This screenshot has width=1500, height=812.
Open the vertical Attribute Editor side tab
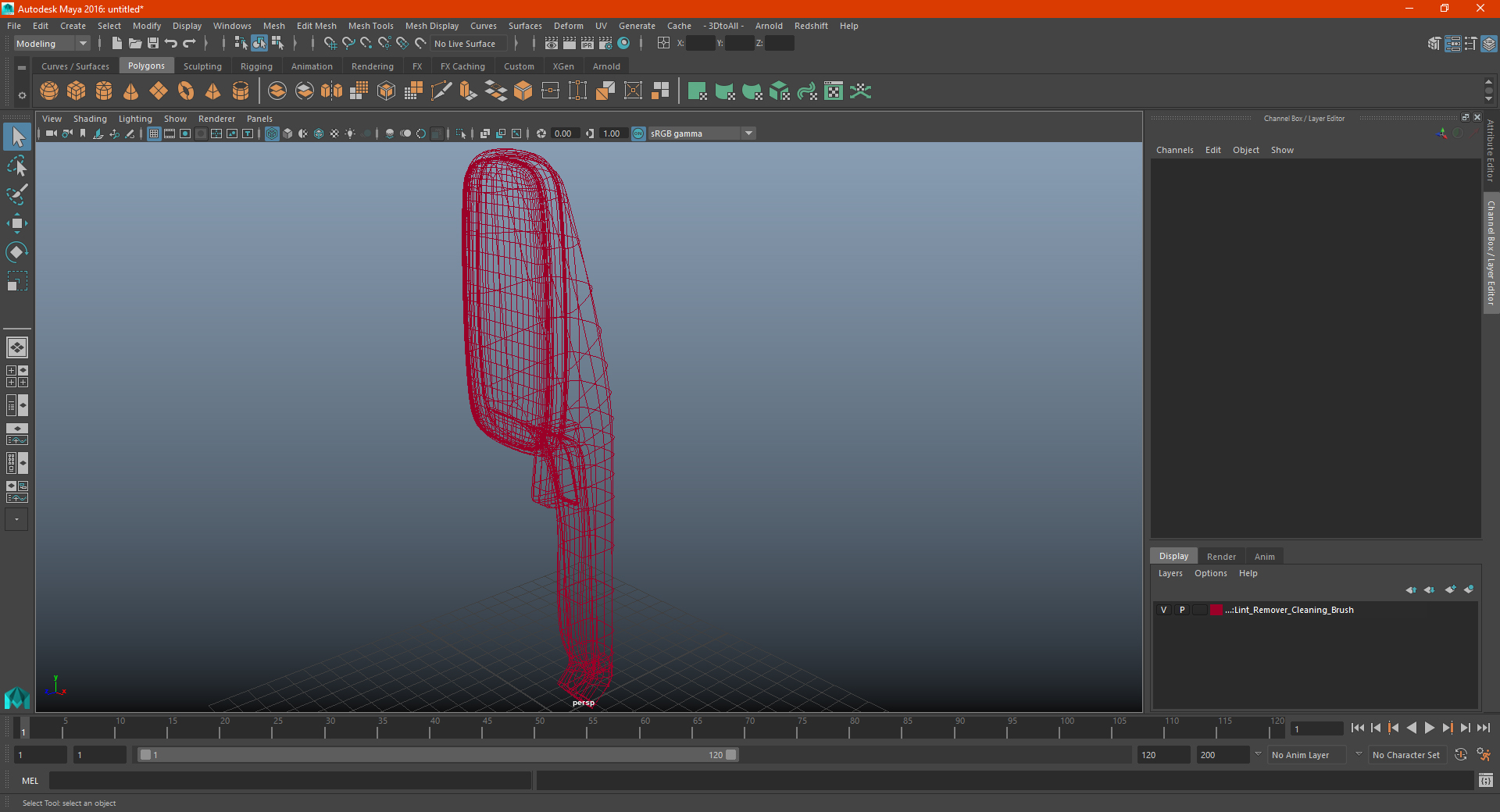click(x=1491, y=151)
